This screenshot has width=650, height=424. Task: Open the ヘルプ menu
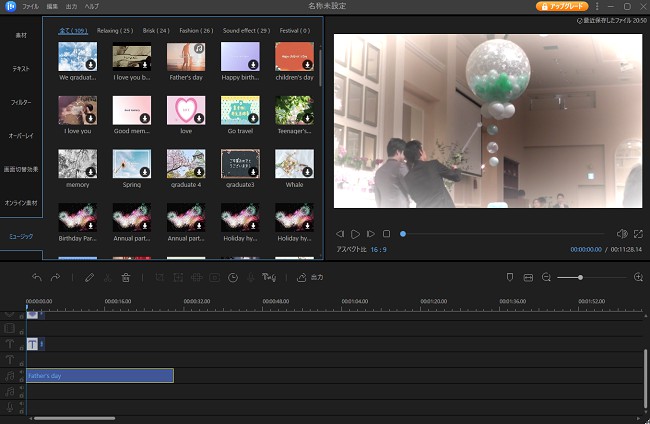pyautogui.click(x=92, y=6)
